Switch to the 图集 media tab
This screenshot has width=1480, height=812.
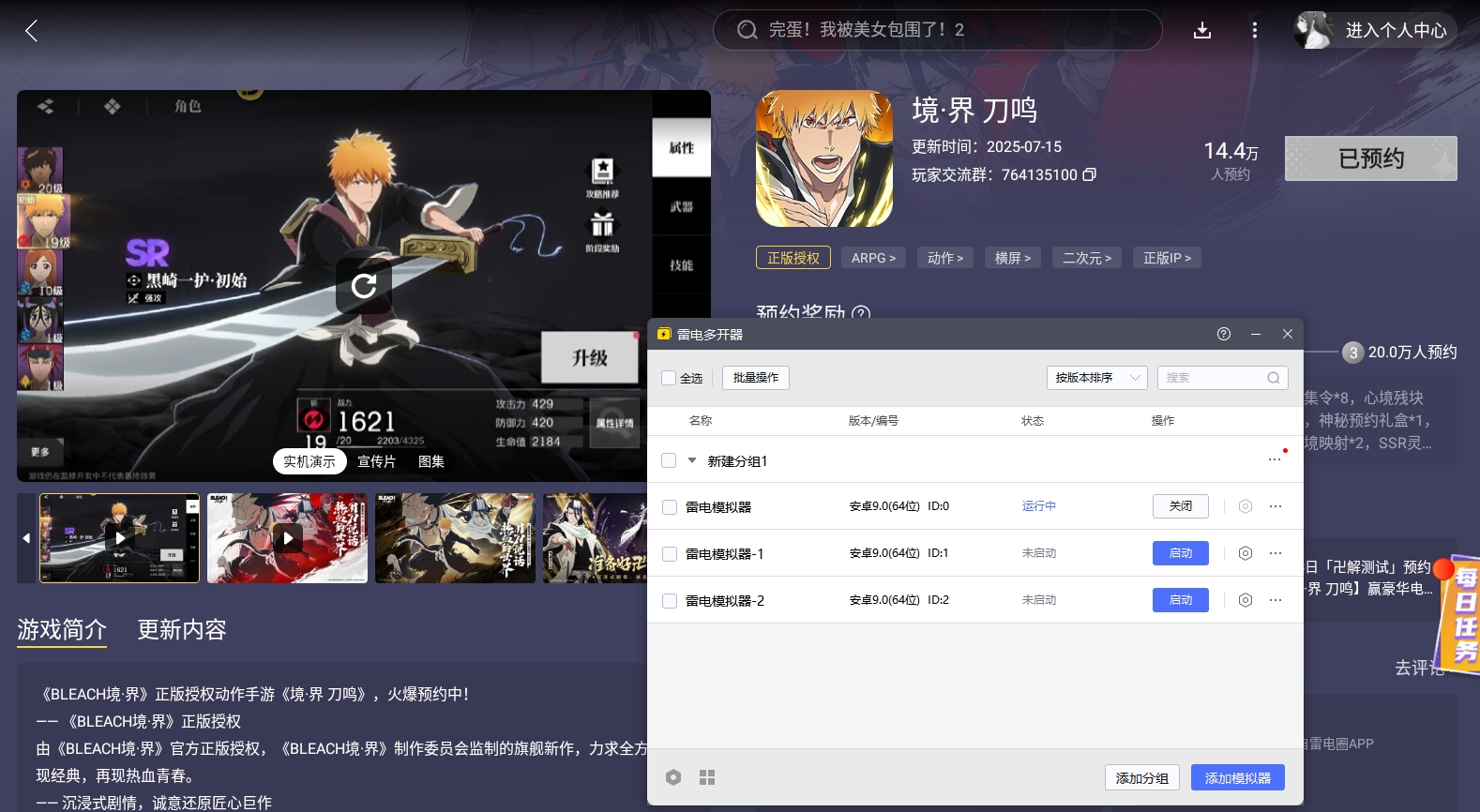[x=431, y=461]
